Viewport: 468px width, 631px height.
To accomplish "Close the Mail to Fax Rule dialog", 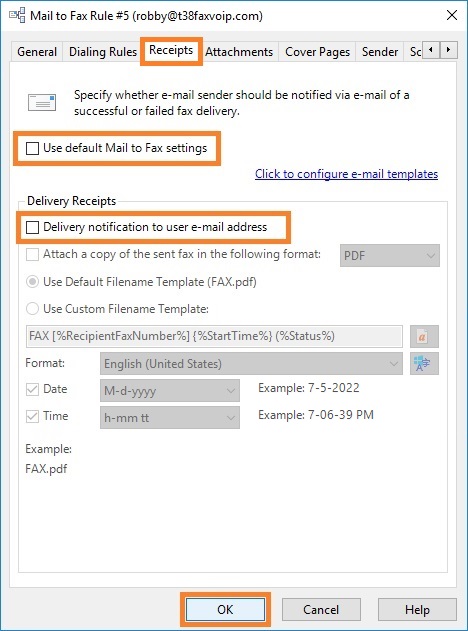I will point(452,16).
